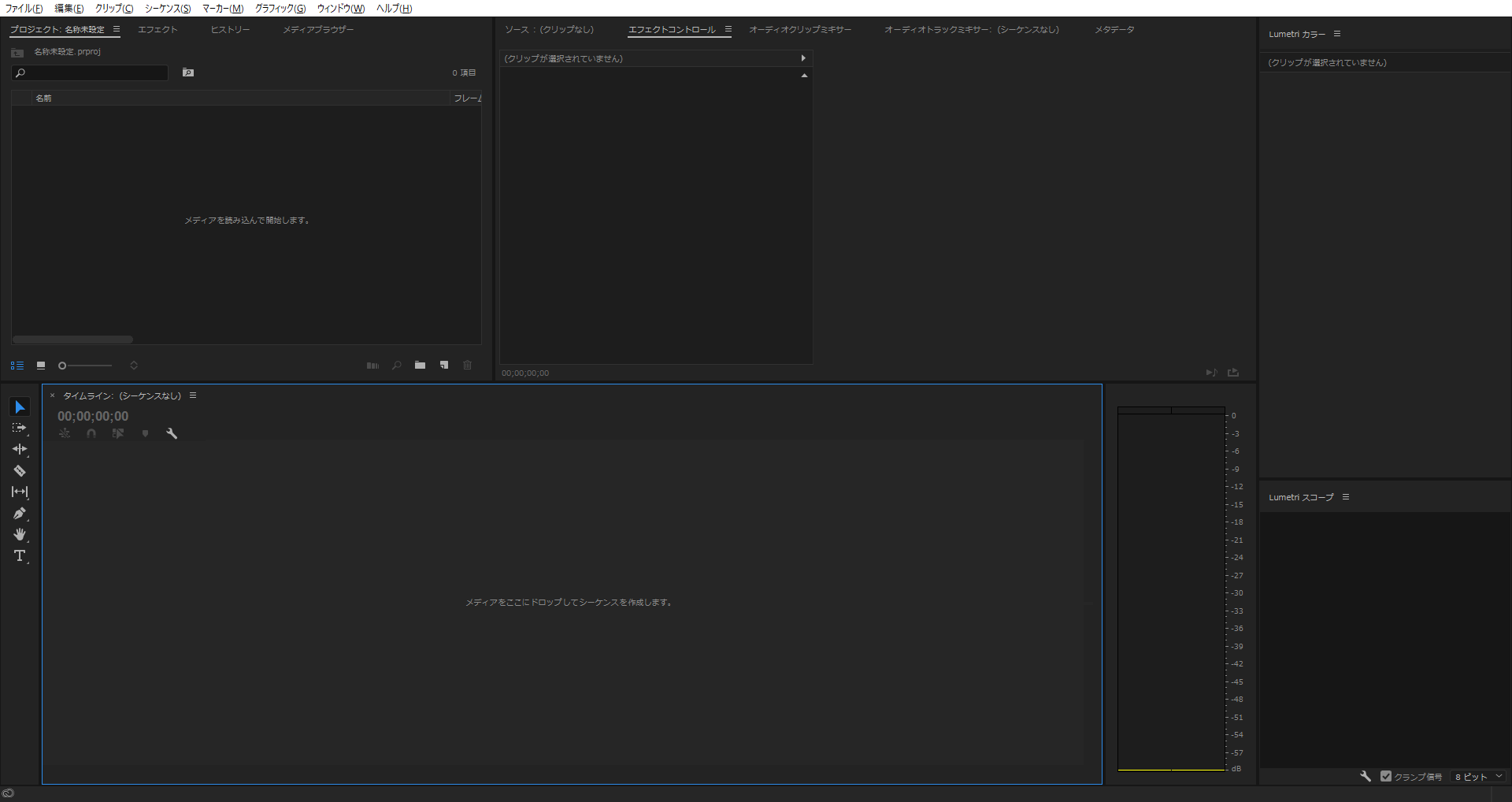Open the Effect Controls panel menu
This screenshot has width=1512, height=802.
coord(728,29)
